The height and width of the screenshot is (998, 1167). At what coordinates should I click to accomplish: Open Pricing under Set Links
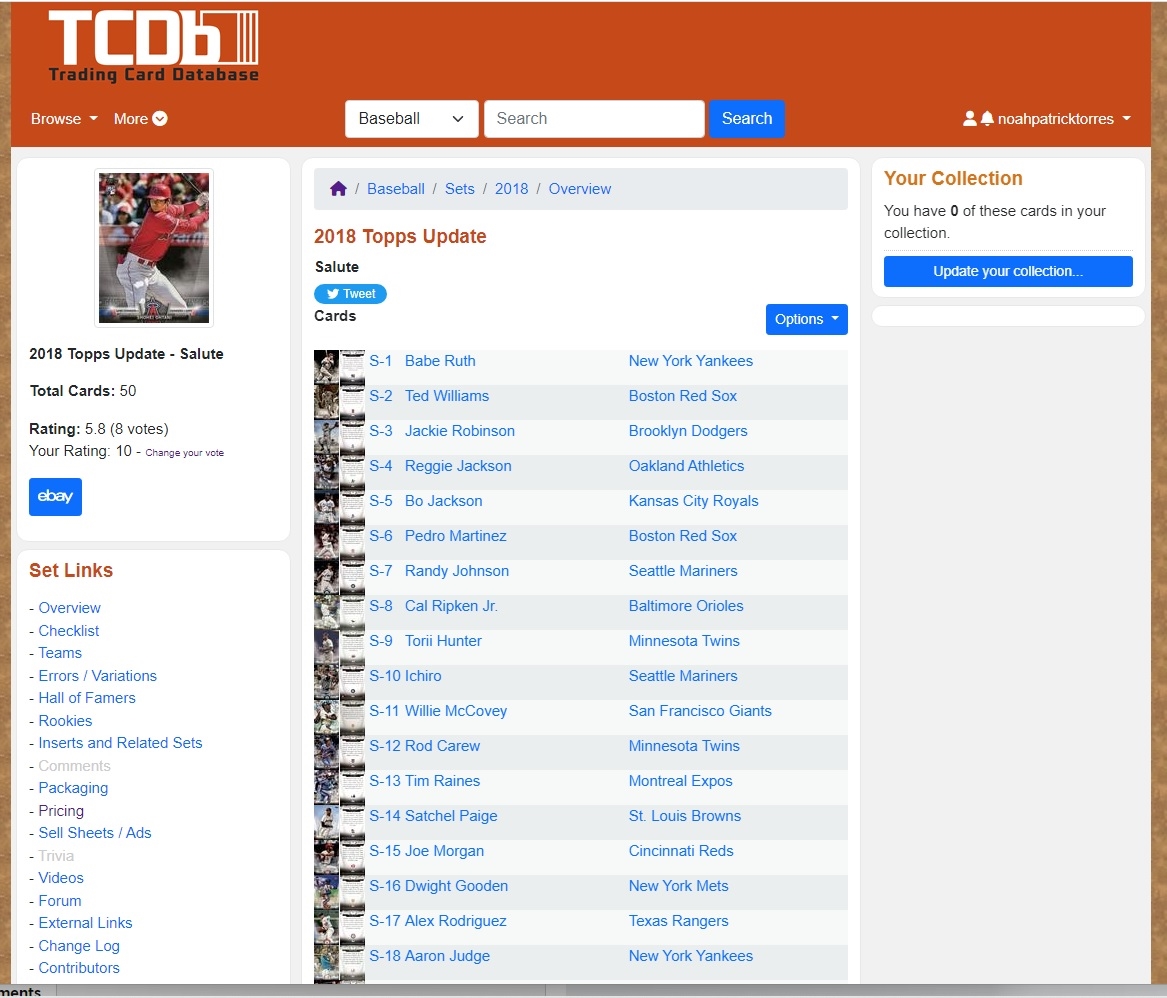click(x=61, y=810)
